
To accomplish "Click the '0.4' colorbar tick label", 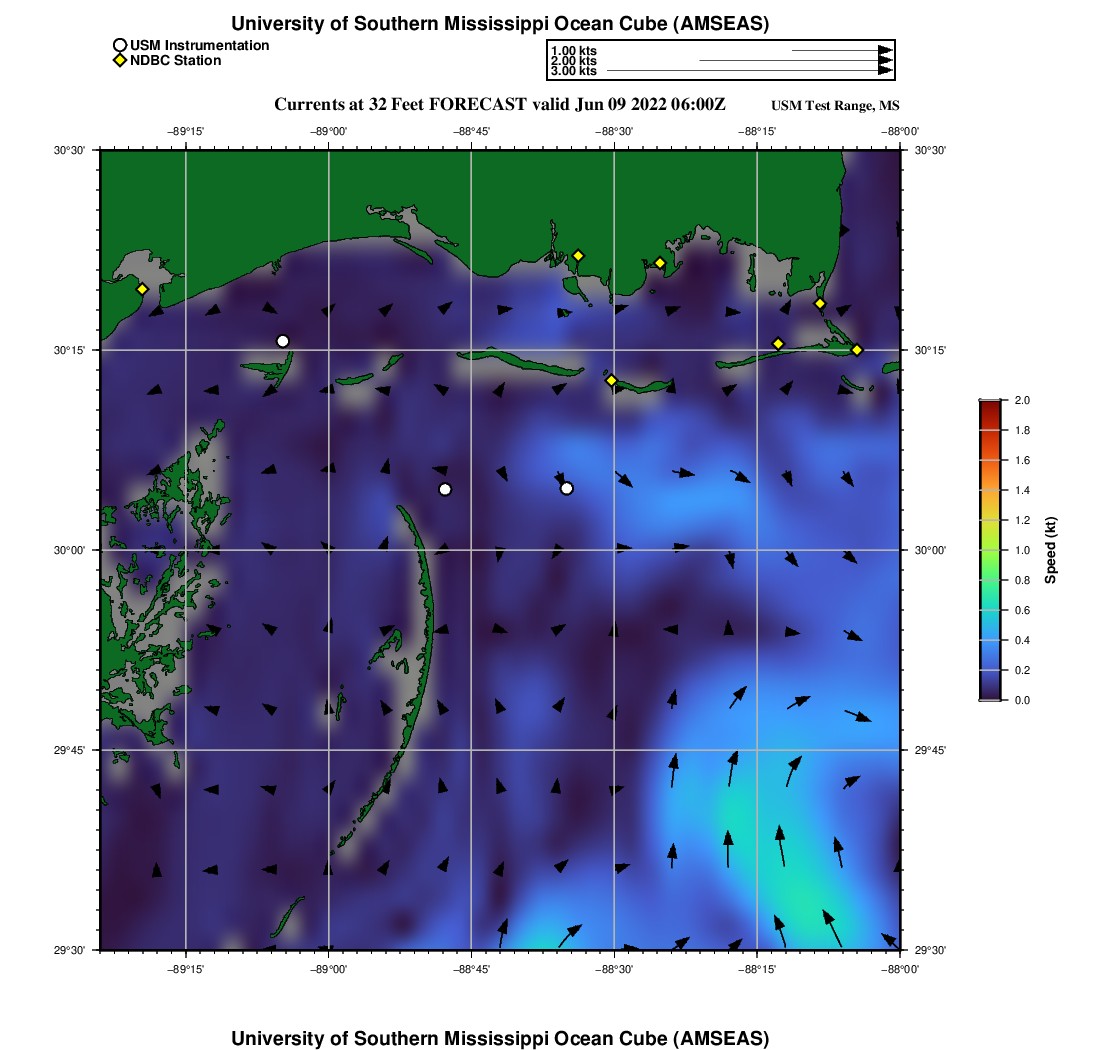I will pos(1022,640).
